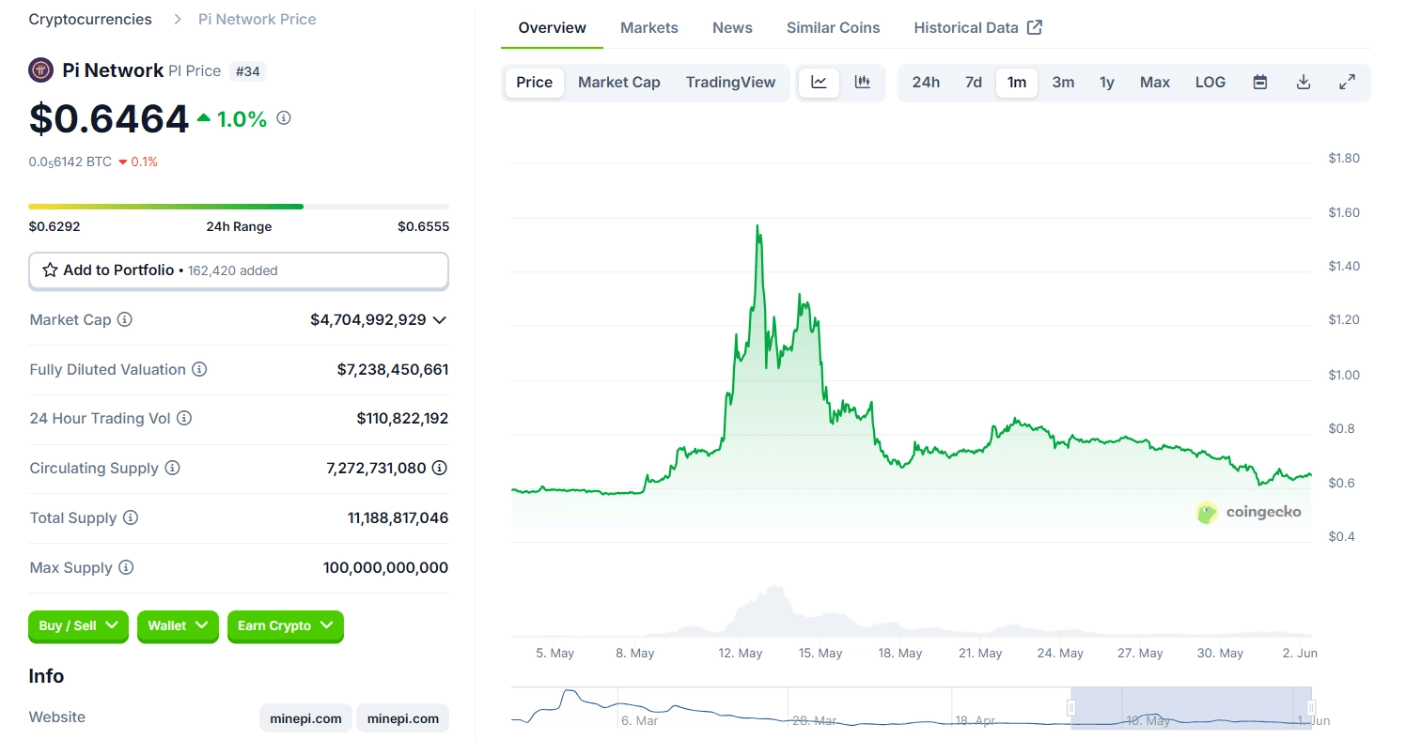Image resolution: width=1421 pixels, height=740 pixels.
Task: Download chart data icon
Action: point(1303,82)
